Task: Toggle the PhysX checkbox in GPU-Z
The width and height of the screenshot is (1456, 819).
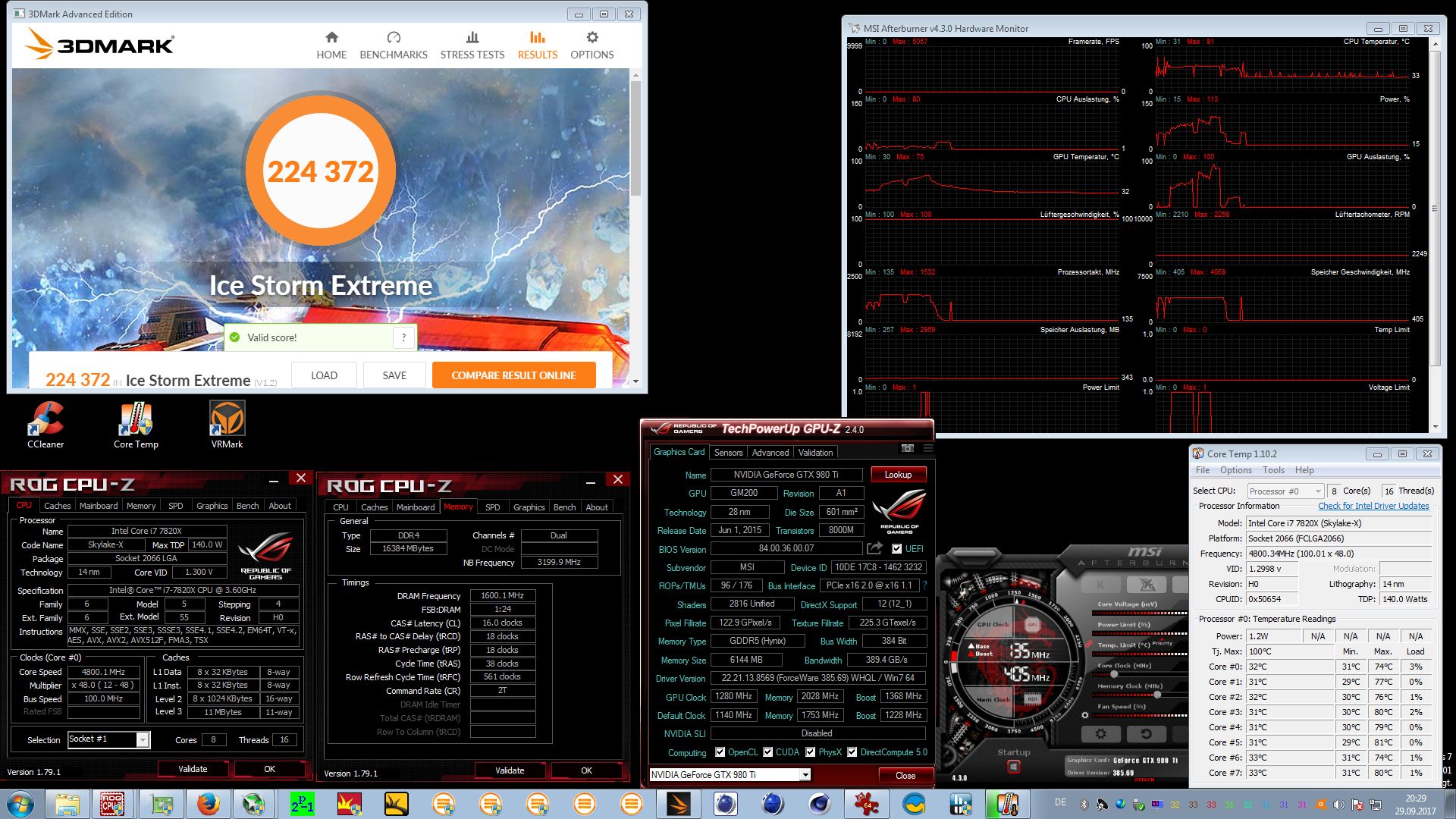Action: pyautogui.click(x=811, y=752)
